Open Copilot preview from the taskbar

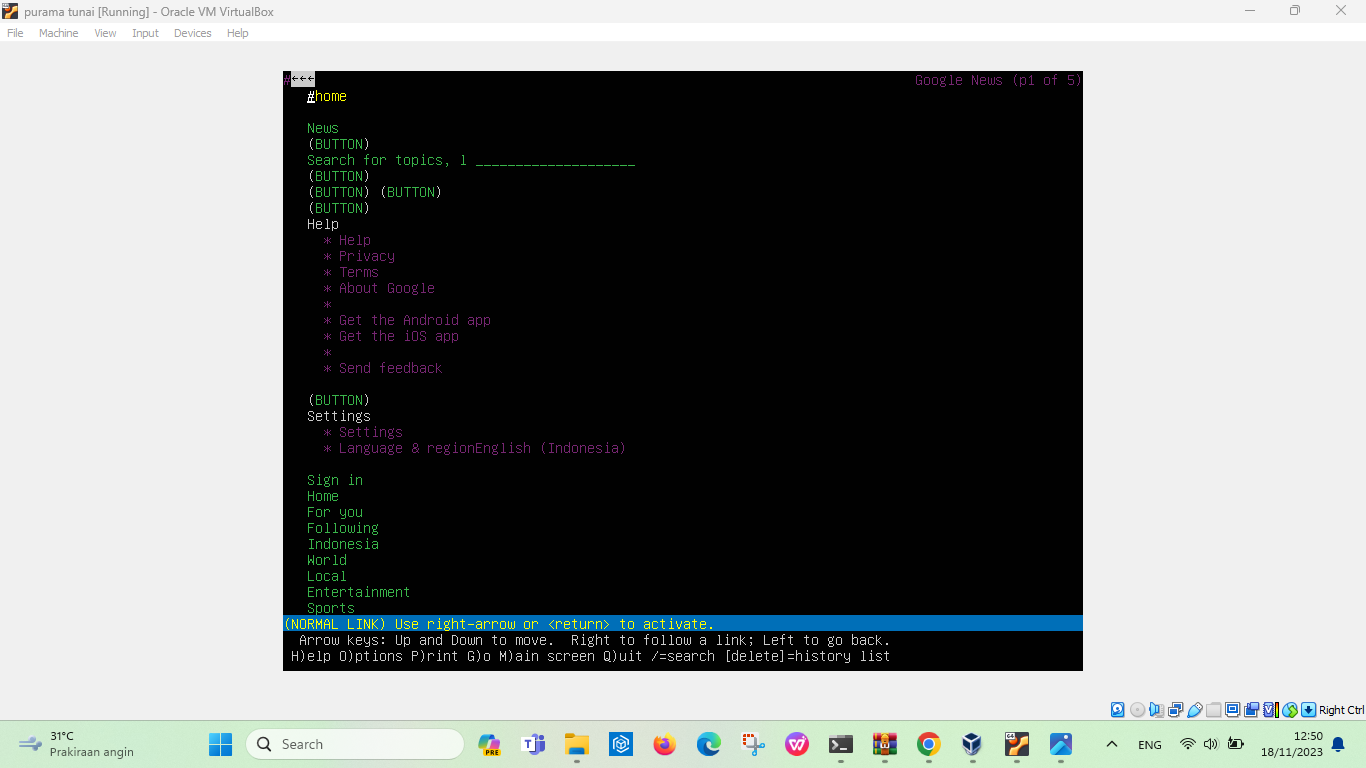click(489, 744)
